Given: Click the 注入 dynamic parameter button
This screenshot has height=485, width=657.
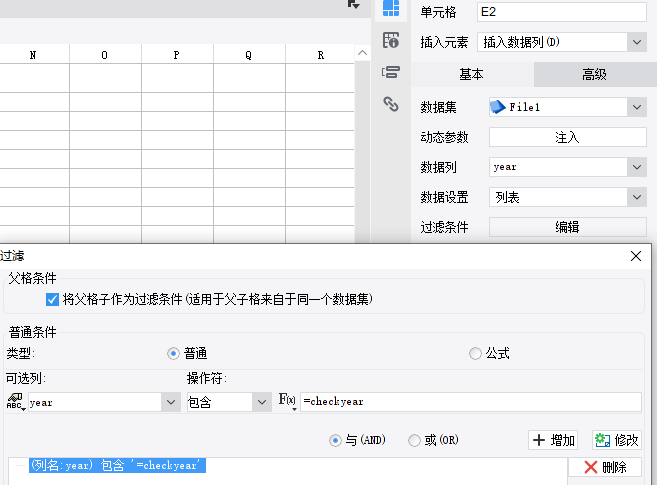Looking at the screenshot, I should [x=567, y=137].
